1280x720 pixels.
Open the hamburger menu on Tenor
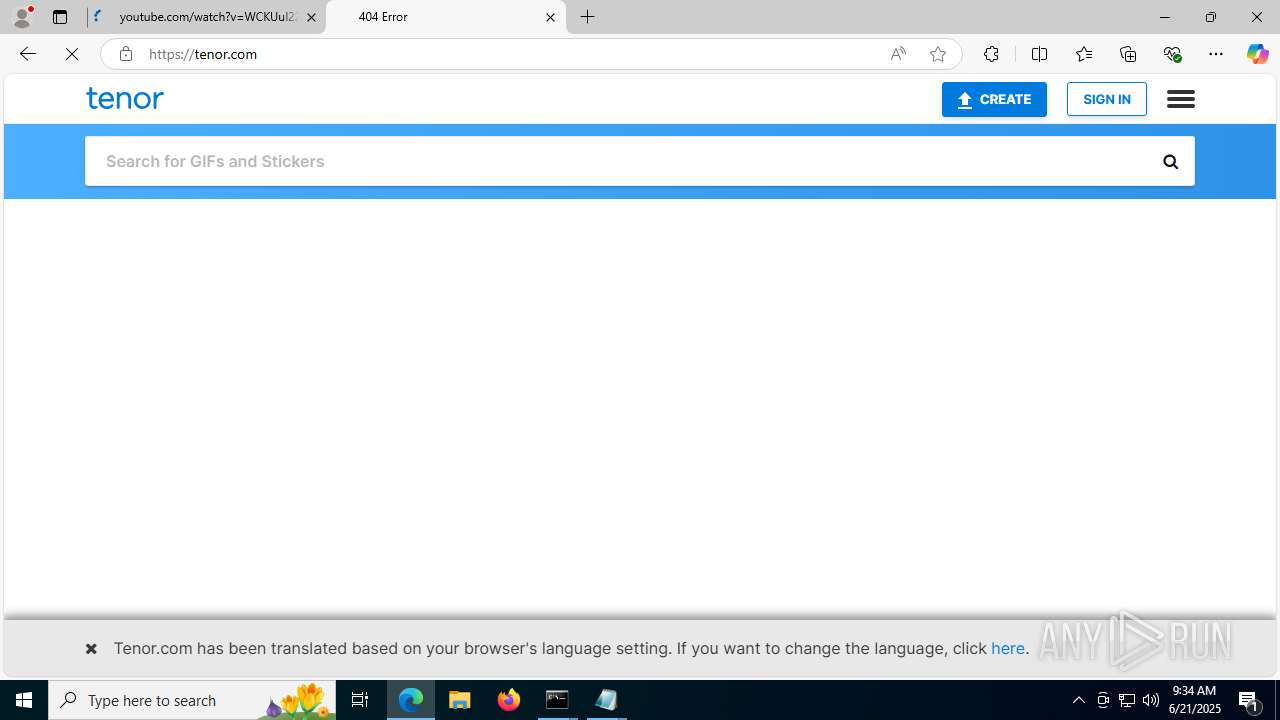1180,98
